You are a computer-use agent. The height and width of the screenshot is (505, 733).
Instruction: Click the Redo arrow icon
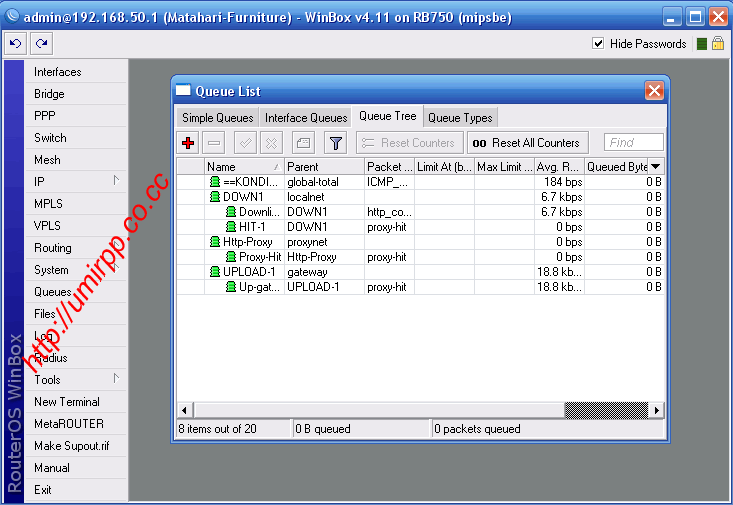[x=42, y=44]
